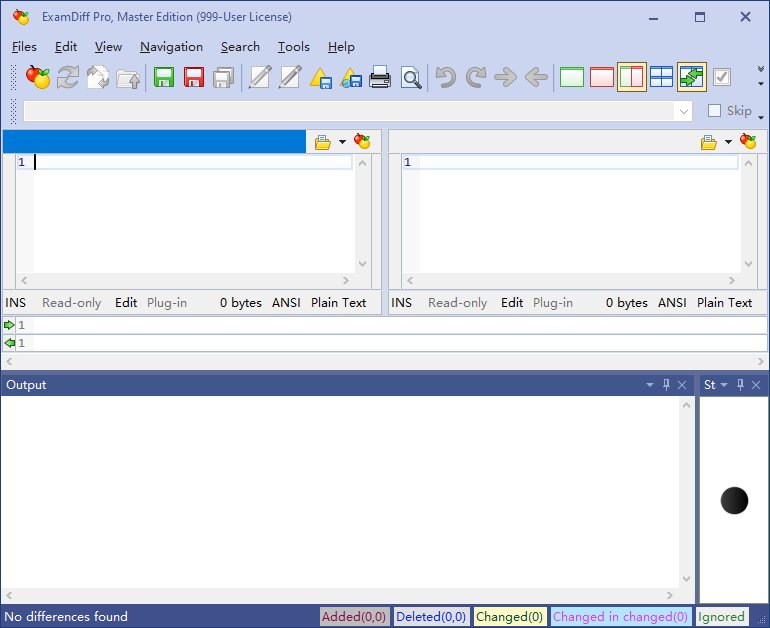The width and height of the screenshot is (770, 628).
Task: Click the left-pointing gray arrow toolbar icon
Action: (536, 77)
